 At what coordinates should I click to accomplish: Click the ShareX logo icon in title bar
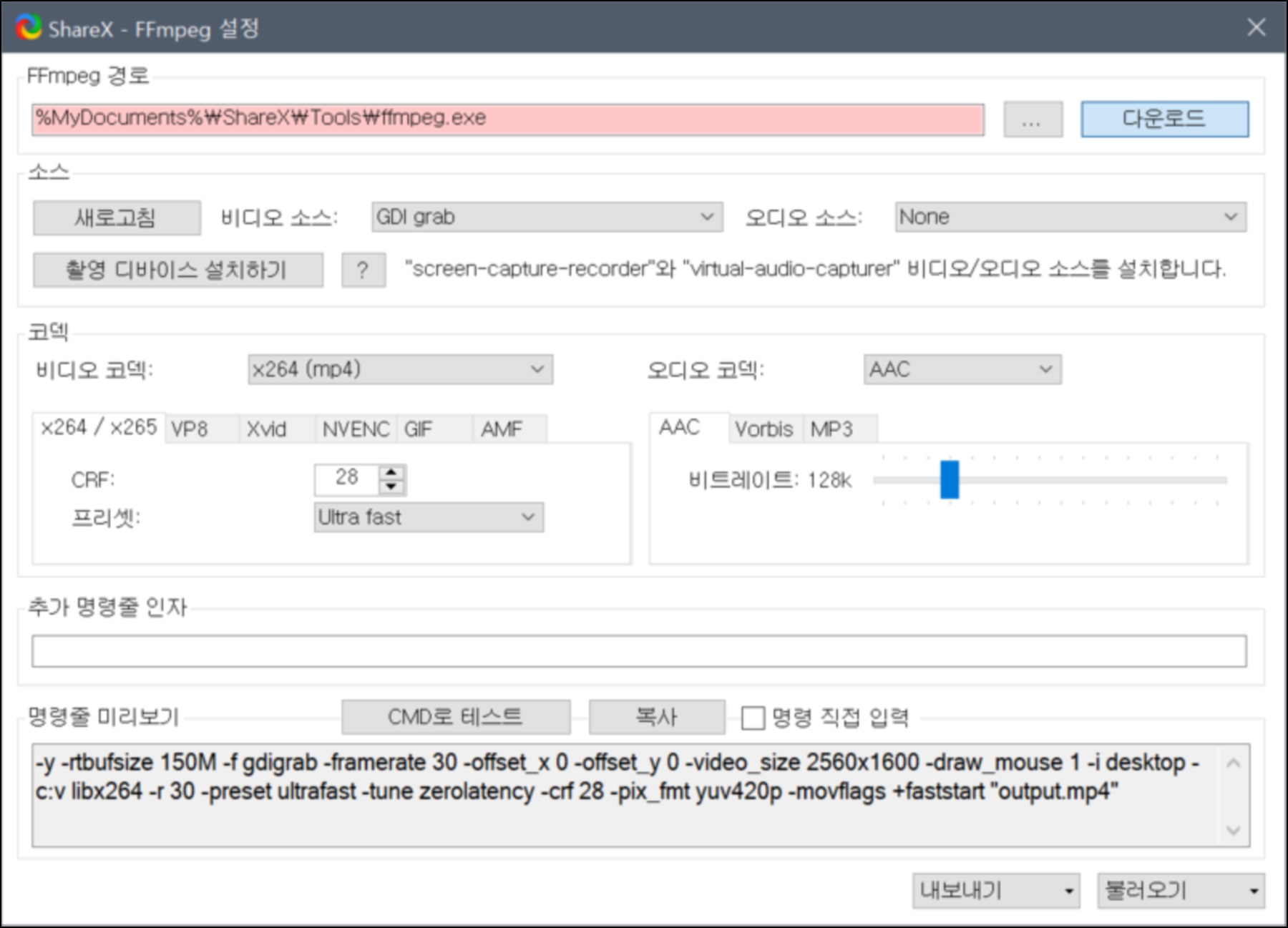[29, 27]
